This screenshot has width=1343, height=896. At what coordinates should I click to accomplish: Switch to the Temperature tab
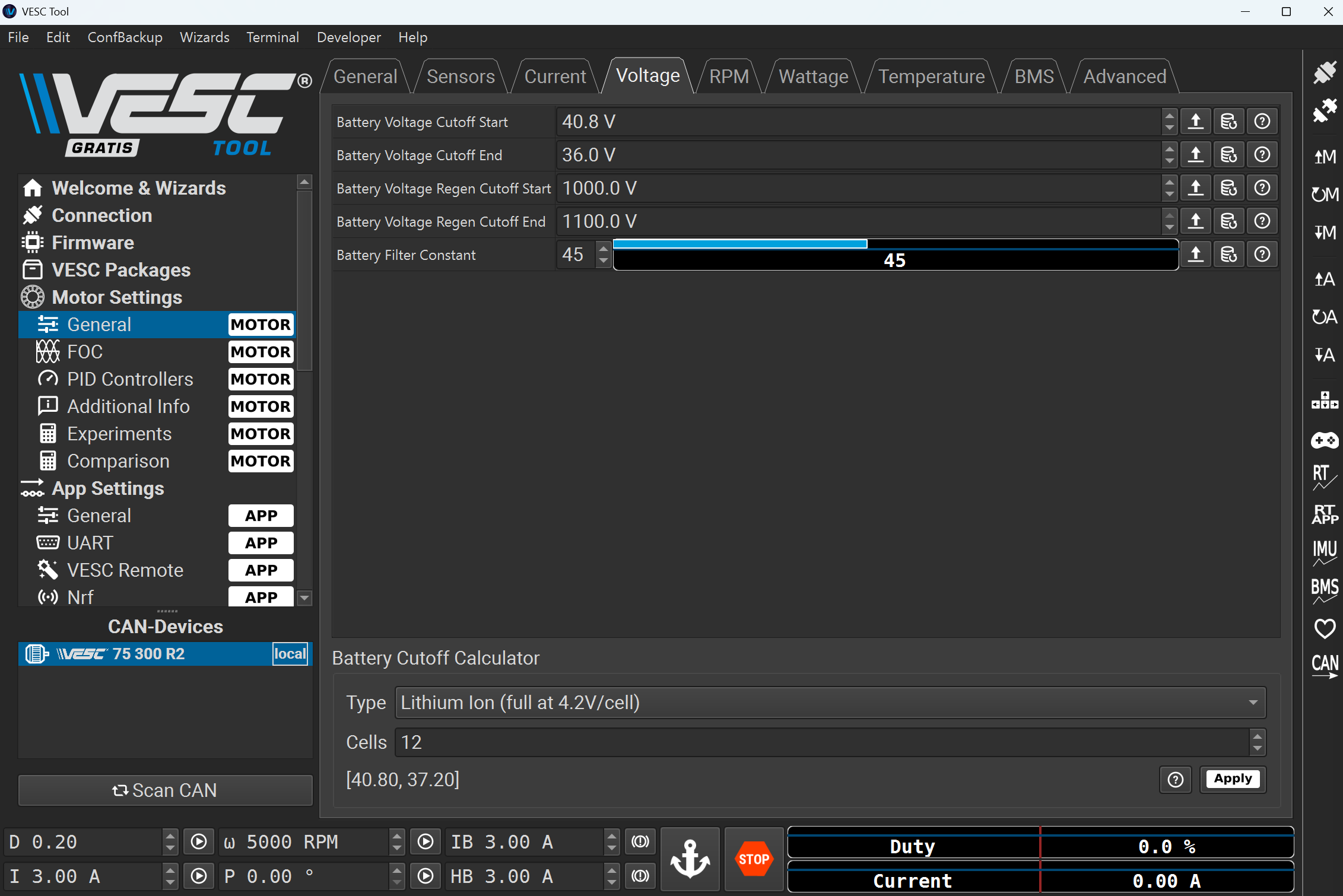pos(931,77)
